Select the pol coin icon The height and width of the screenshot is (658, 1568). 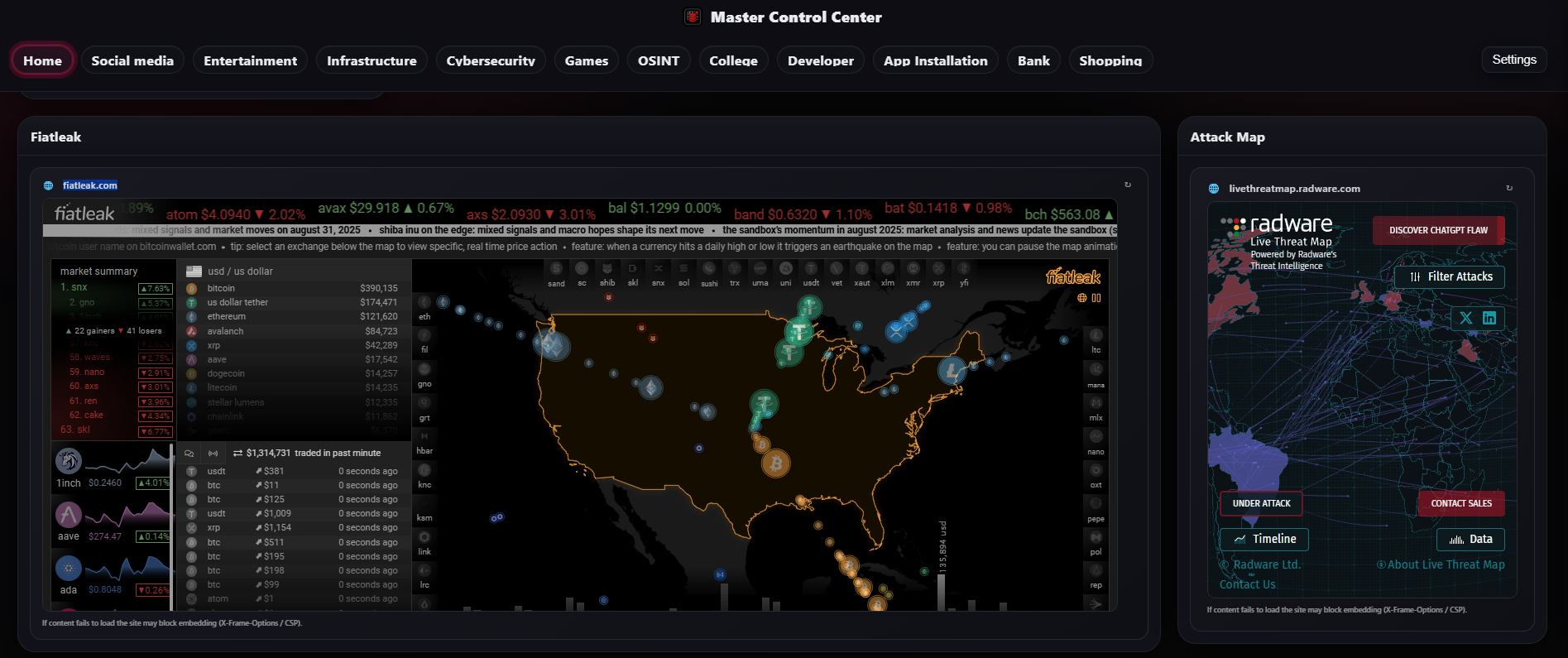(1096, 538)
